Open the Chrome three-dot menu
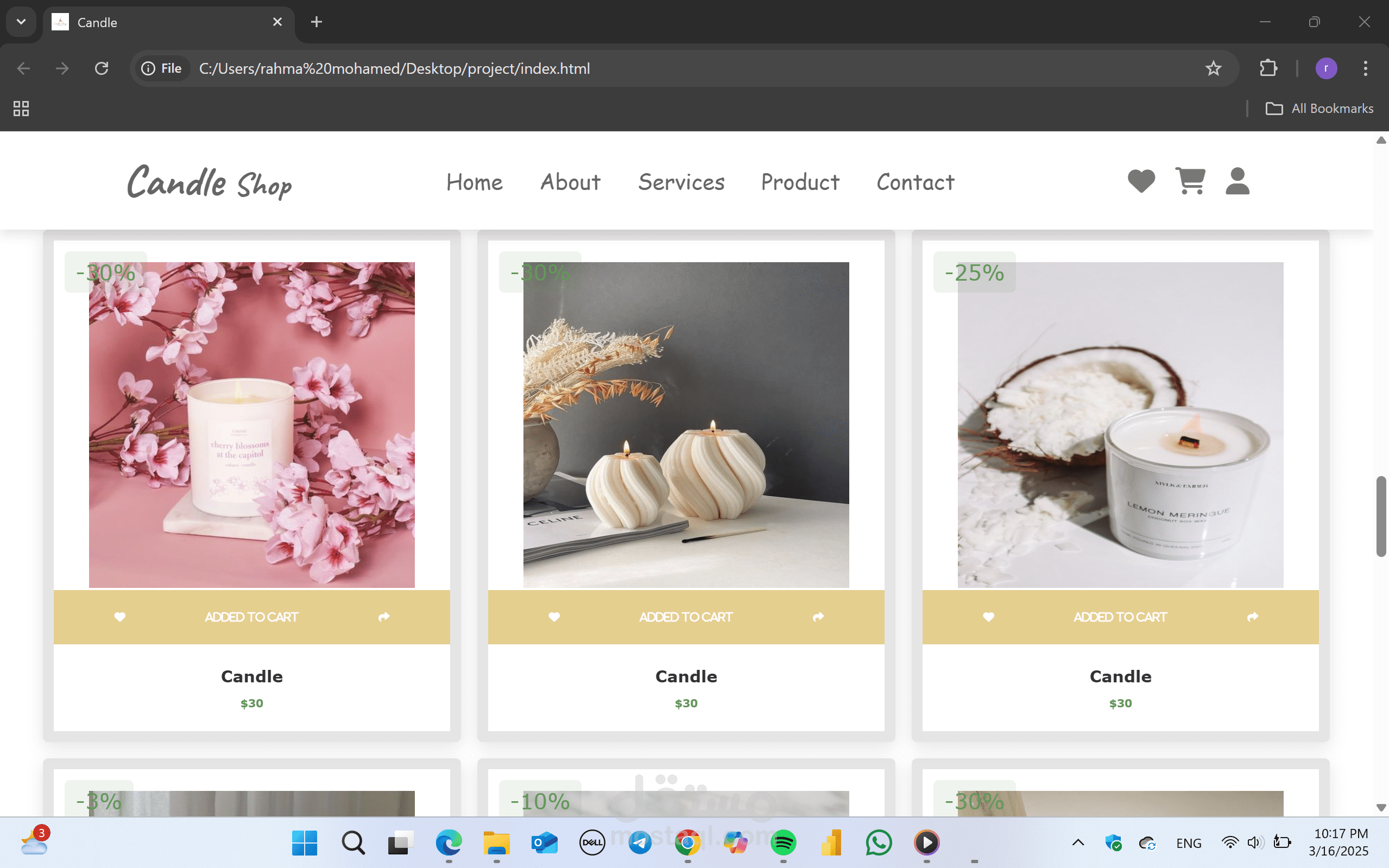1389x868 pixels. (x=1365, y=69)
